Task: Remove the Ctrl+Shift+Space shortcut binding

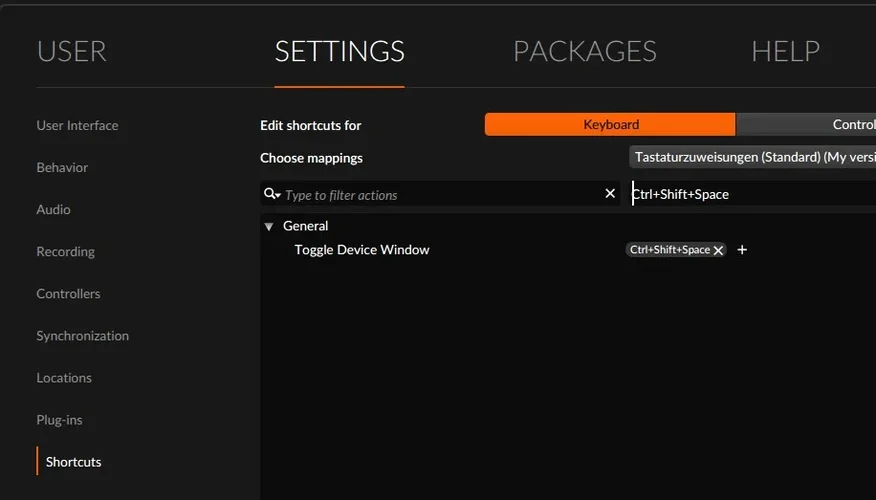Action: (x=718, y=250)
